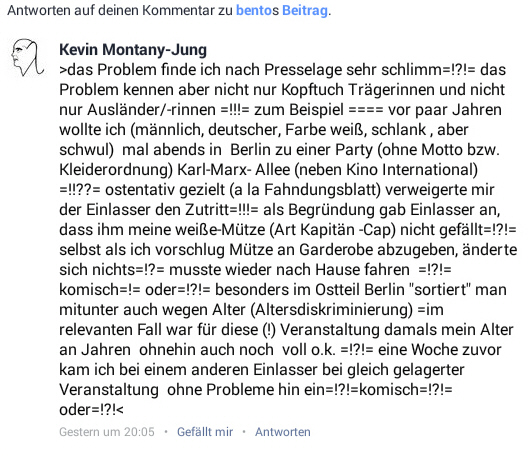Click the author name Kevin Montany-Jung

coord(133,50)
